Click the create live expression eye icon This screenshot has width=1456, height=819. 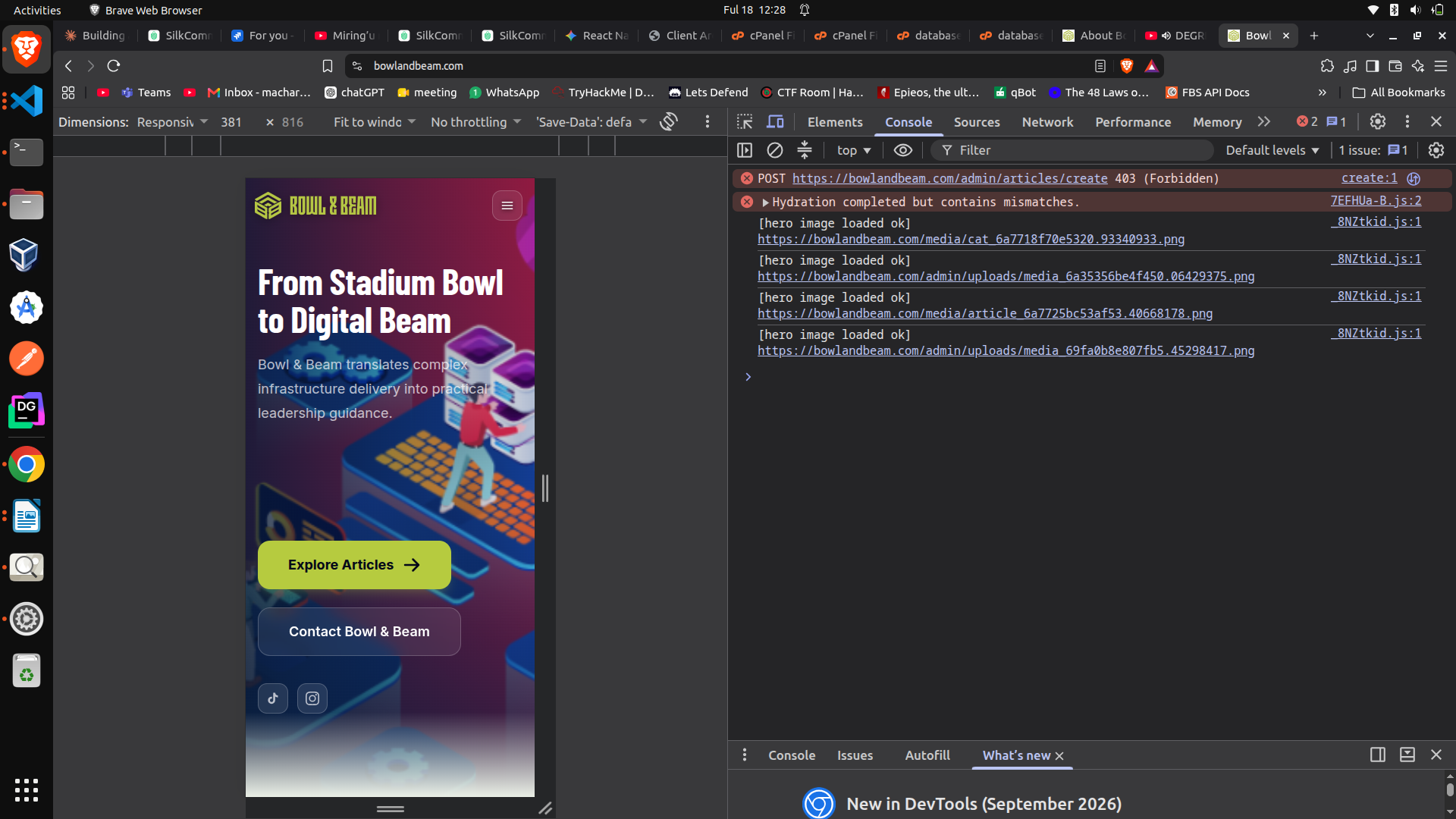pyautogui.click(x=902, y=150)
